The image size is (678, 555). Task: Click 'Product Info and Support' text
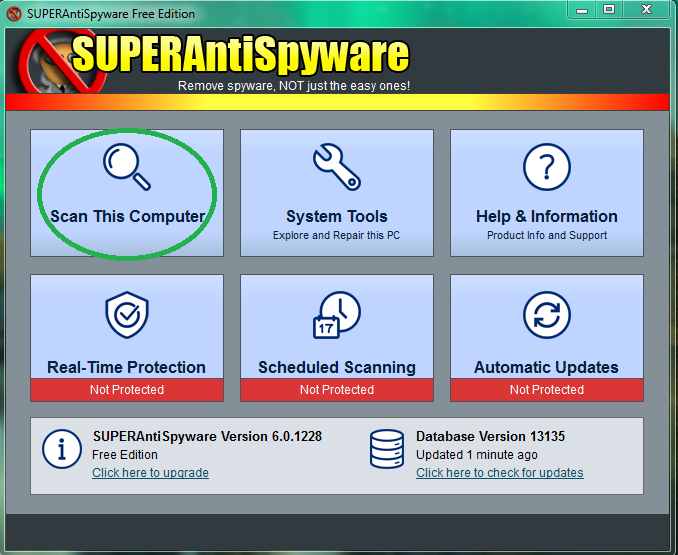click(547, 236)
